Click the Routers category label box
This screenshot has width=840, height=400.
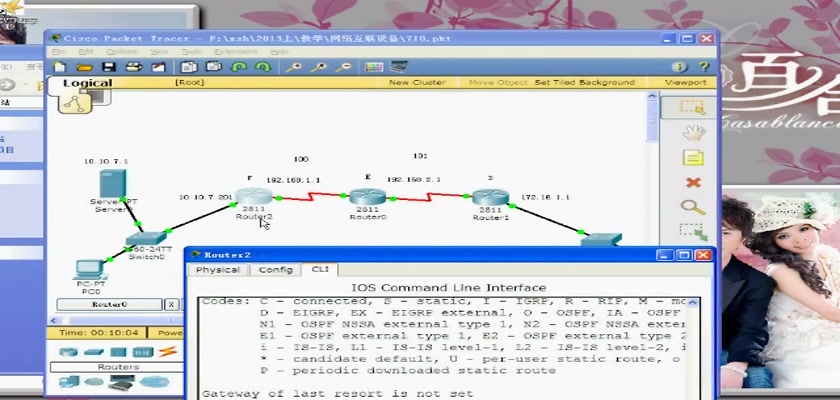117,367
